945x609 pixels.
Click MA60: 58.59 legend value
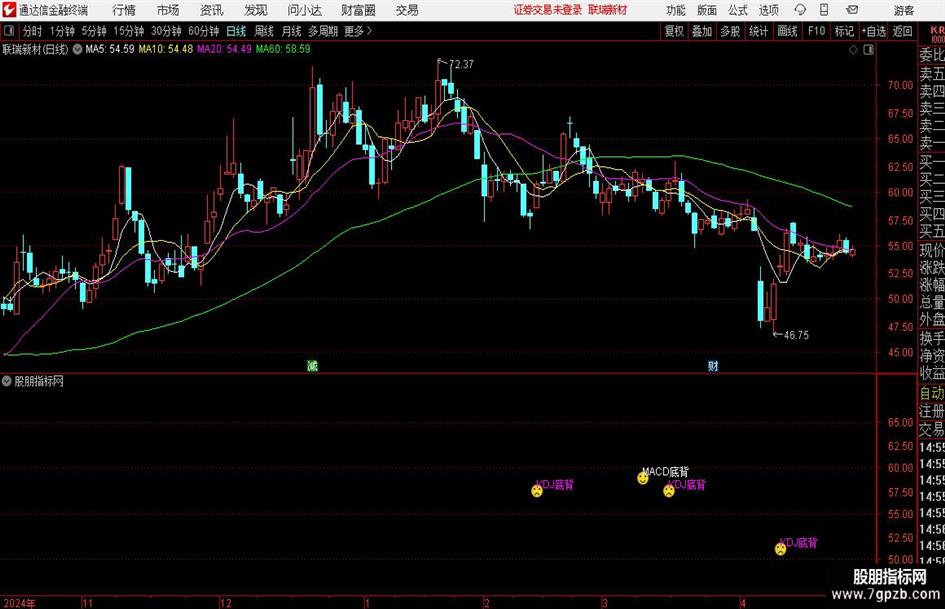(283, 49)
